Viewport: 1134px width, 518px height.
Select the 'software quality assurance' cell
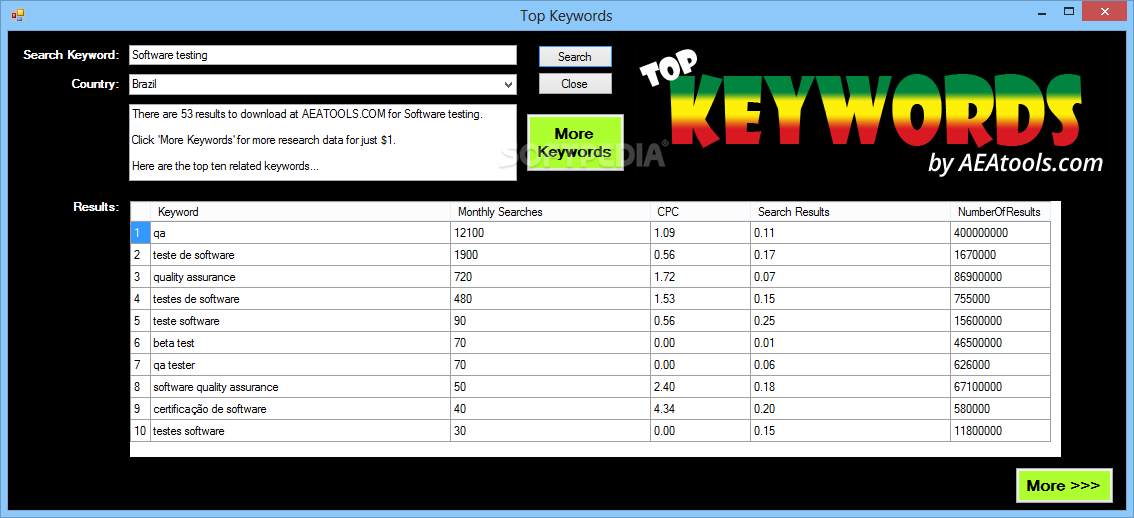tap(300, 387)
